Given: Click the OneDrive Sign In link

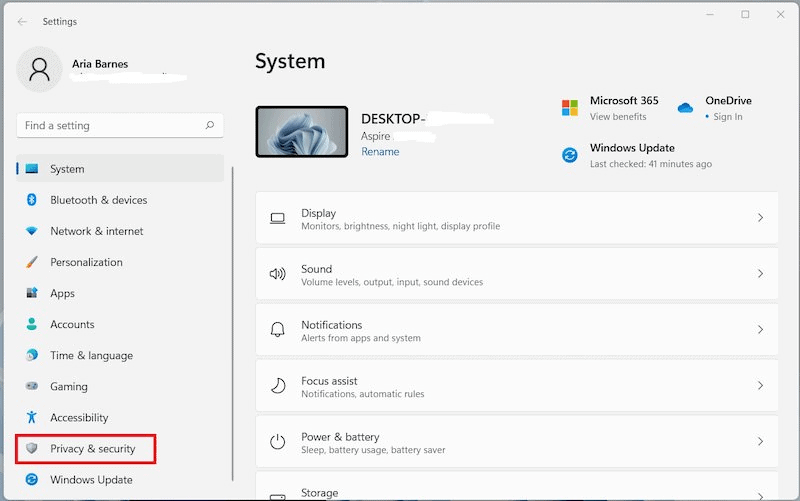Looking at the screenshot, I should pyautogui.click(x=728, y=117).
